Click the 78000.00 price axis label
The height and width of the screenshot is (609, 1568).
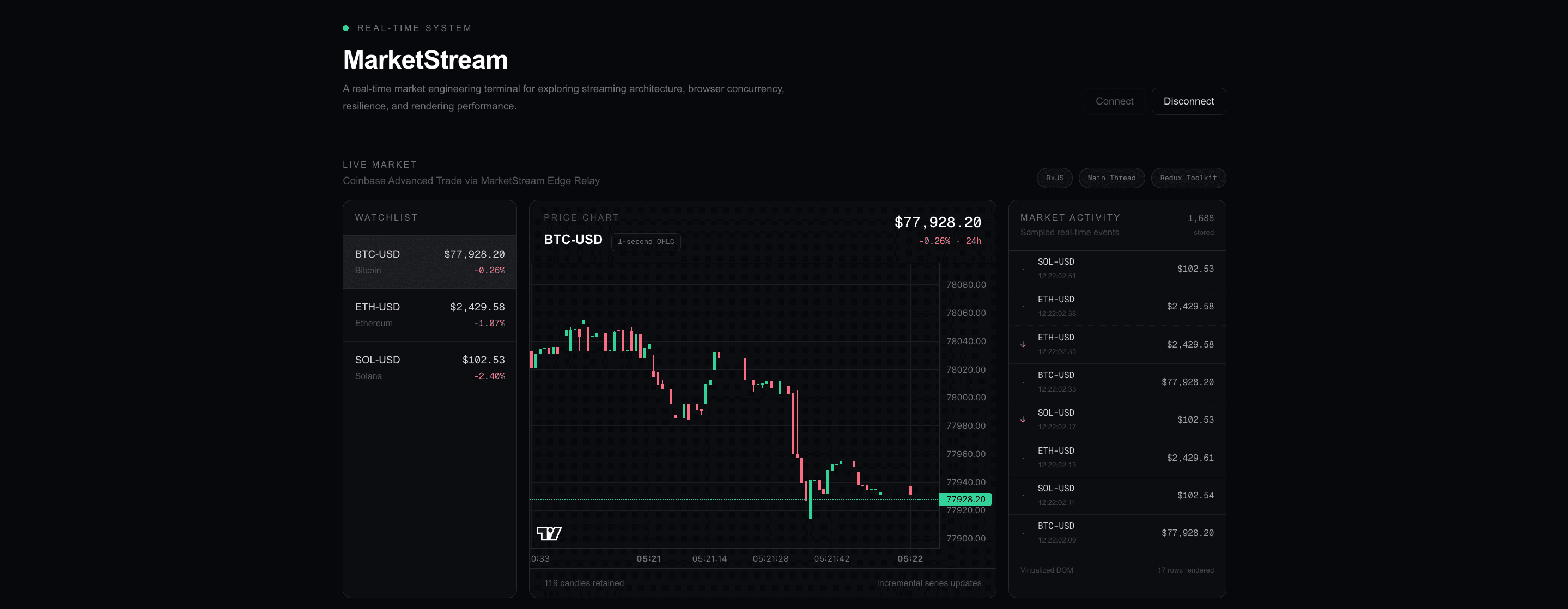[966, 397]
